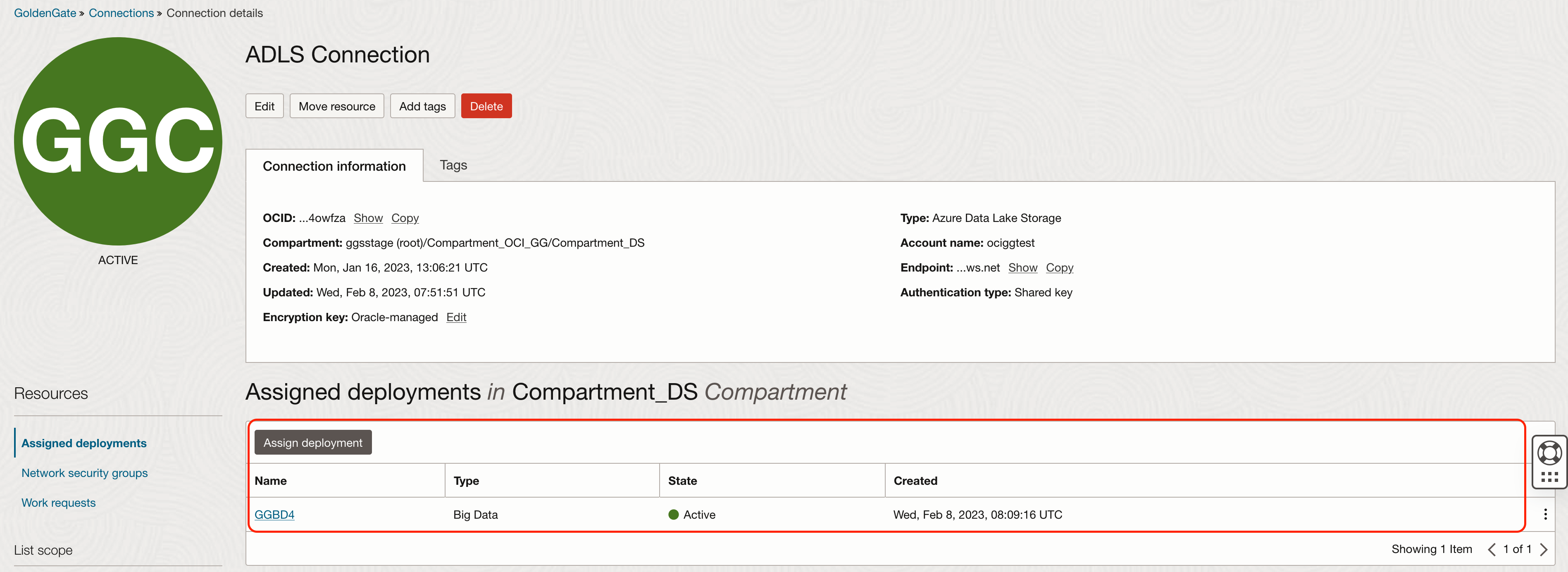Show the full OCID value
Image resolution: width=1568 pixels, height=572 pixels.
click(x=368, y=218)
